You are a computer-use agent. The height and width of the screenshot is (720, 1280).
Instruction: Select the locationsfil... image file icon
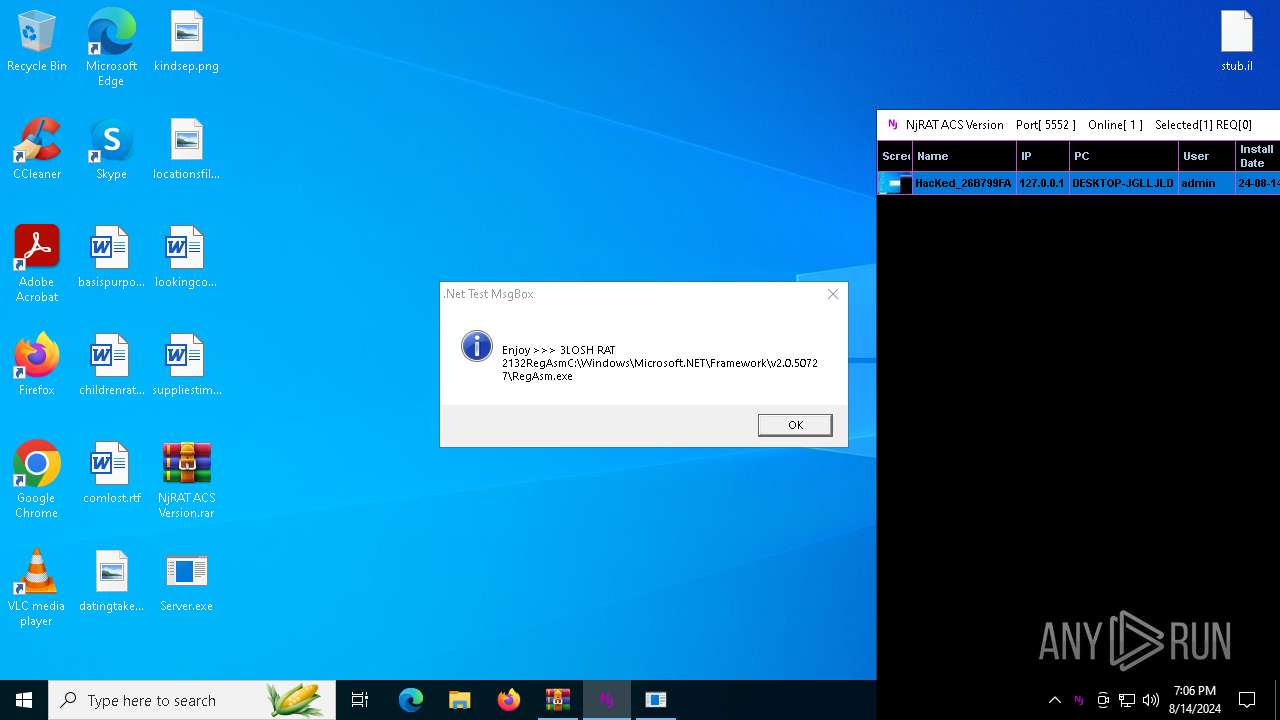pos(186,149)
